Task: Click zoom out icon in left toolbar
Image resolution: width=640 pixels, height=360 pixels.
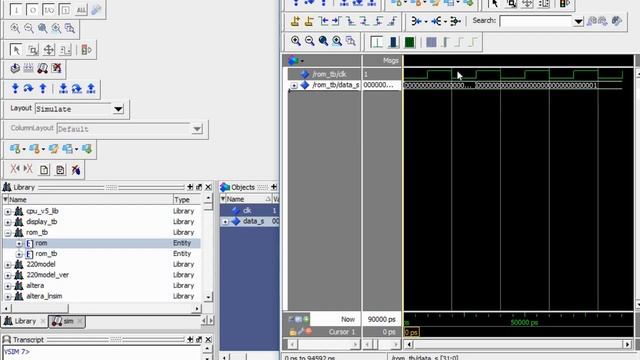Action: pos(29,28)
